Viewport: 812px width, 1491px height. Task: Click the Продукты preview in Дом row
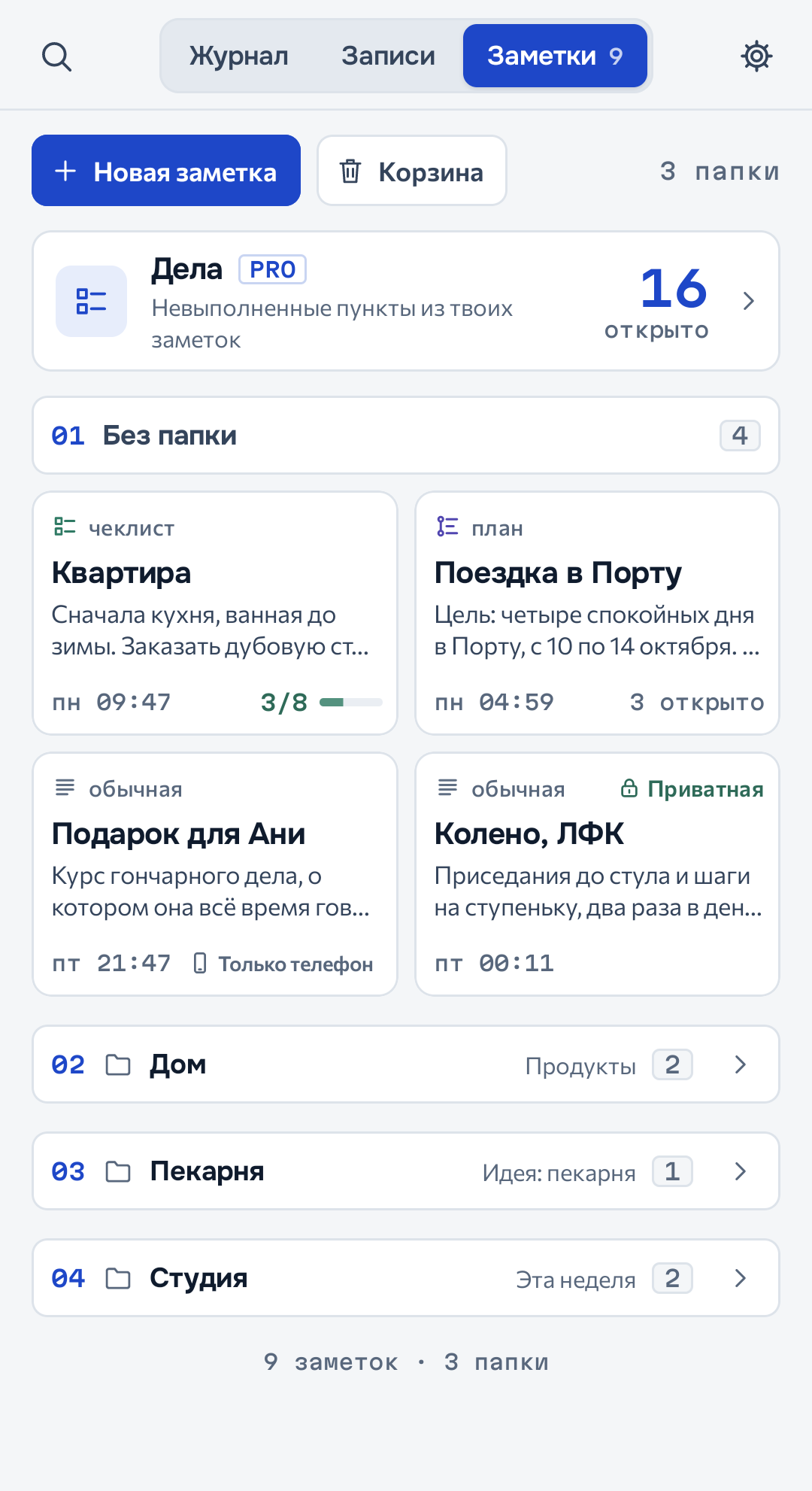coord(580,1066)
